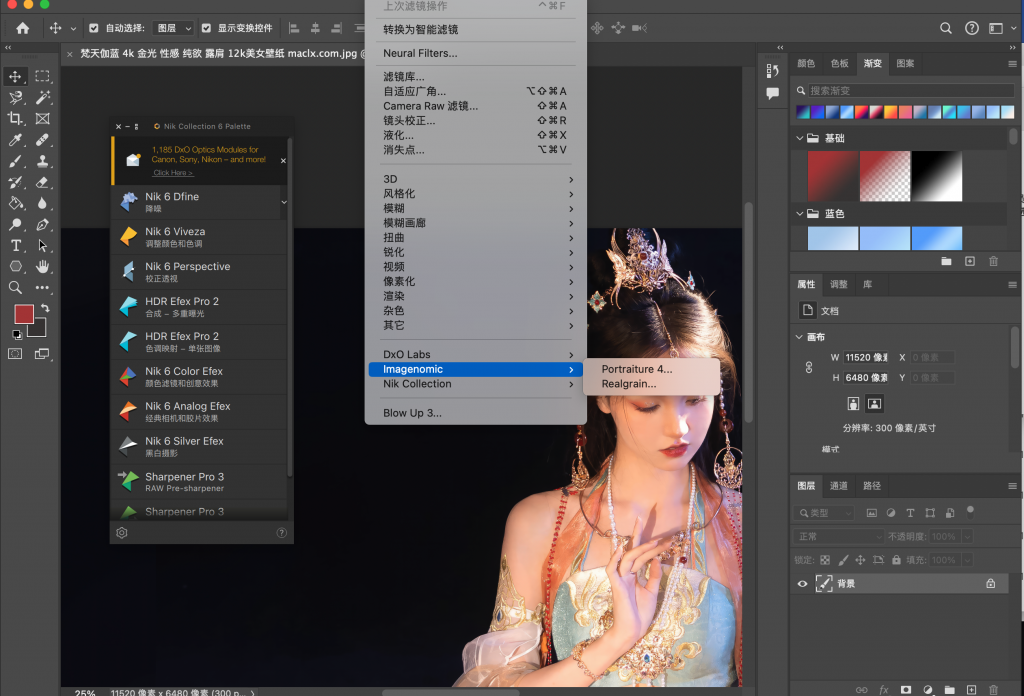Image resolution: width=1024 pixels, height=696 pixels.
Task: Switch to the 通道 tab
Action: pyautogui.click(x=838, y=486)
